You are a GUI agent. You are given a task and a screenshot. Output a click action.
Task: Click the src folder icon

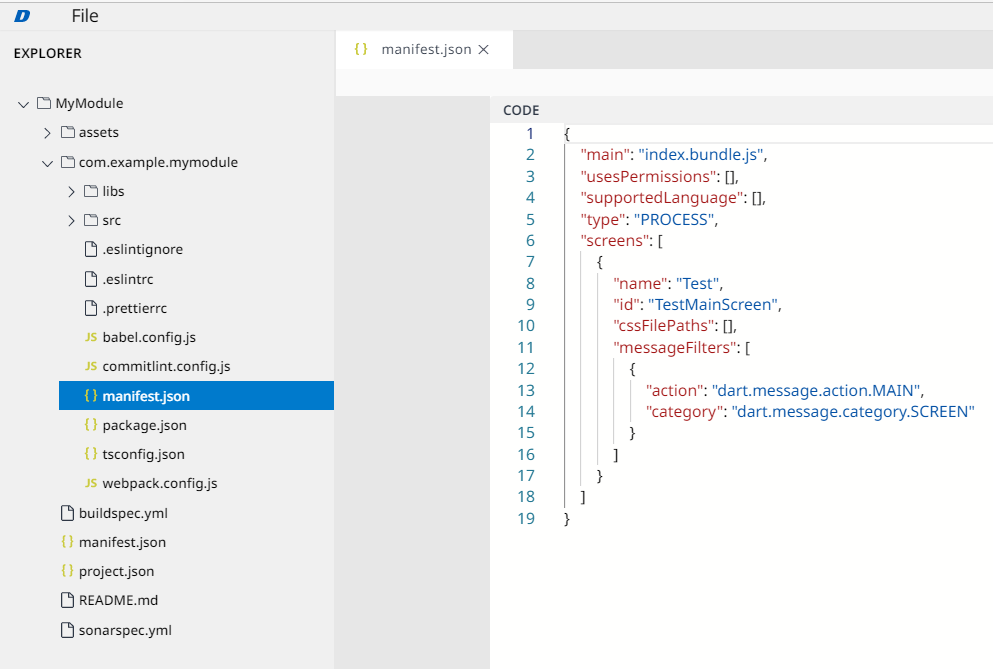tap(91, 220)
